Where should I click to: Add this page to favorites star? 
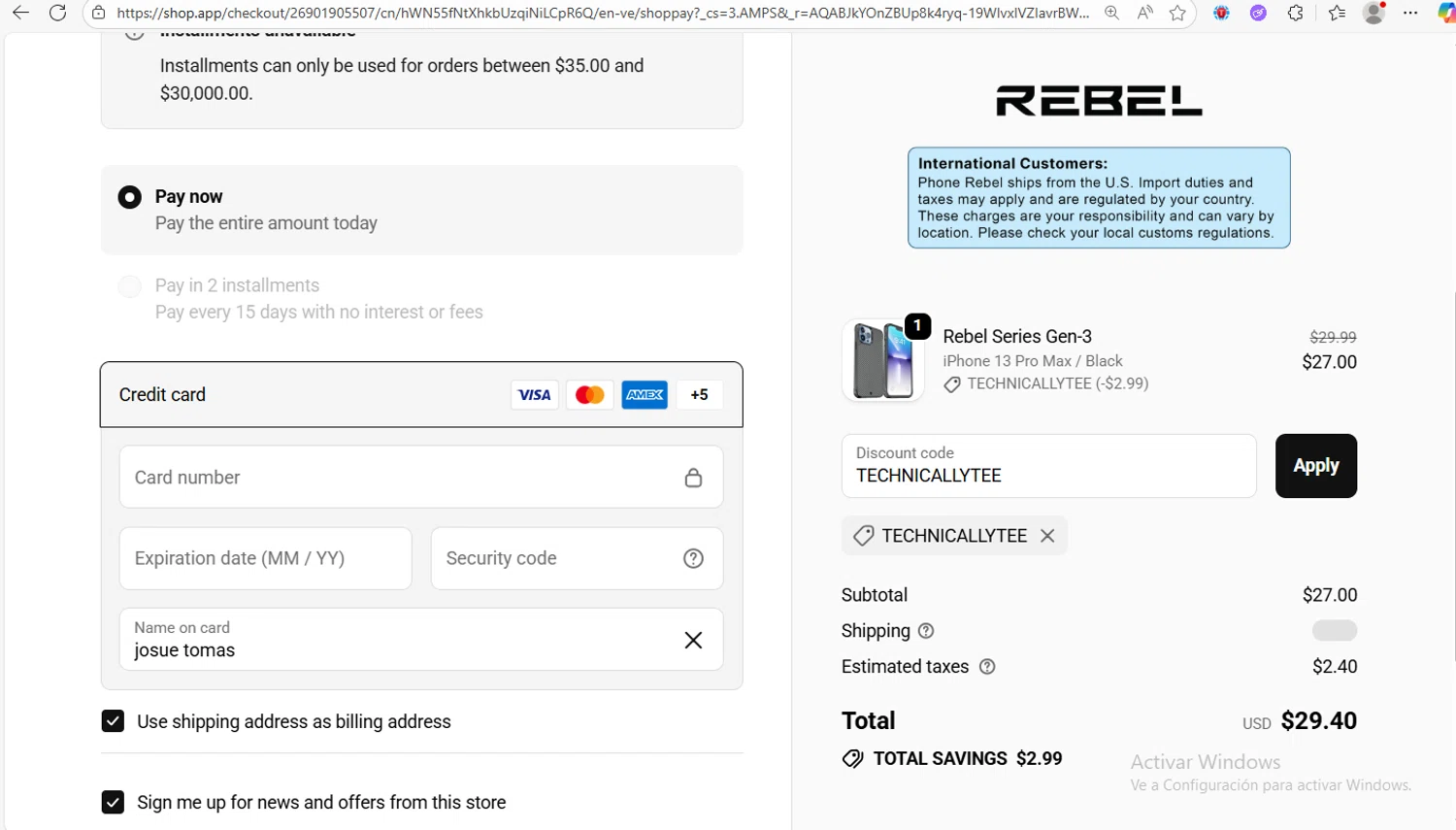(x=1177, y=13)
